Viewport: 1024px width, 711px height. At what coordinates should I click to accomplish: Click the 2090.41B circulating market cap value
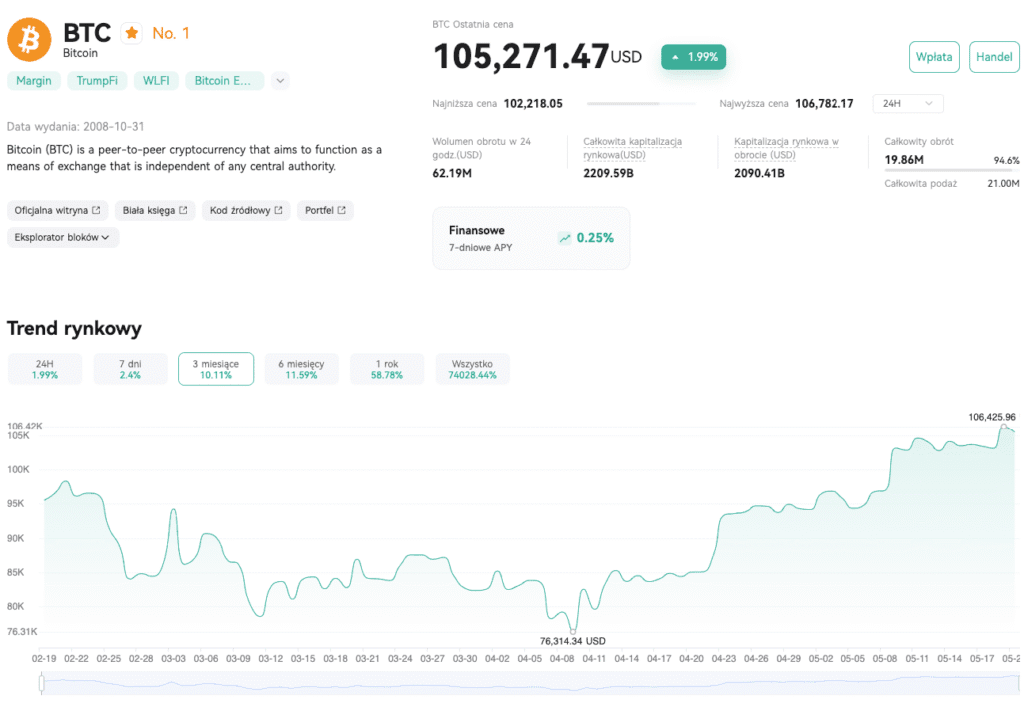pyautogui.click(x=760, y=174)
